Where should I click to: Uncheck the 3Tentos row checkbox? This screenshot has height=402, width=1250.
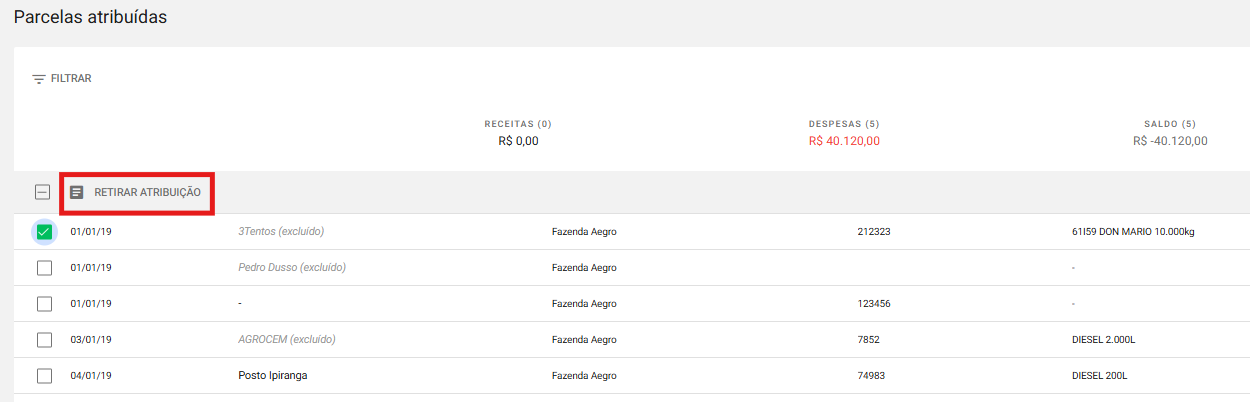[44, 232]
